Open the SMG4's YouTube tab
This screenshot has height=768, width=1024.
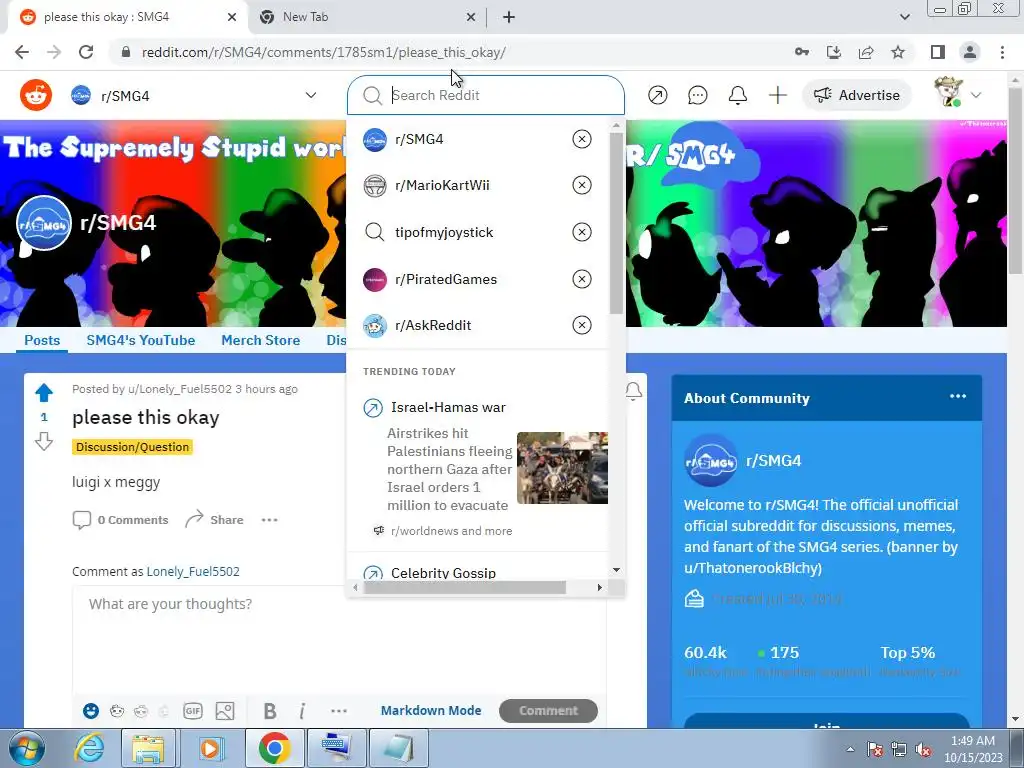click(141, 340)
